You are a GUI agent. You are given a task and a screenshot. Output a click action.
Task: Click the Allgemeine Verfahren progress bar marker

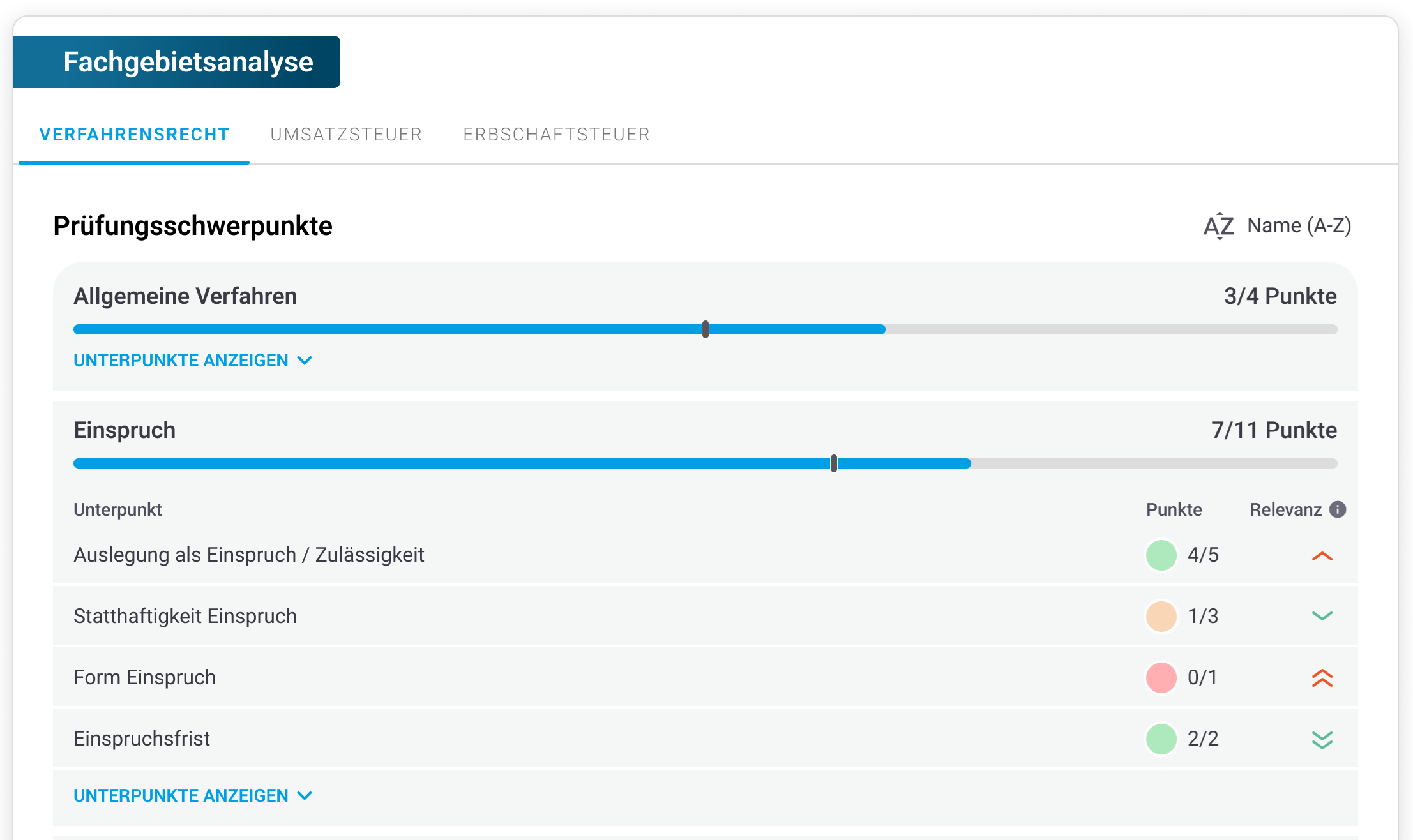[x=706, y=329]
